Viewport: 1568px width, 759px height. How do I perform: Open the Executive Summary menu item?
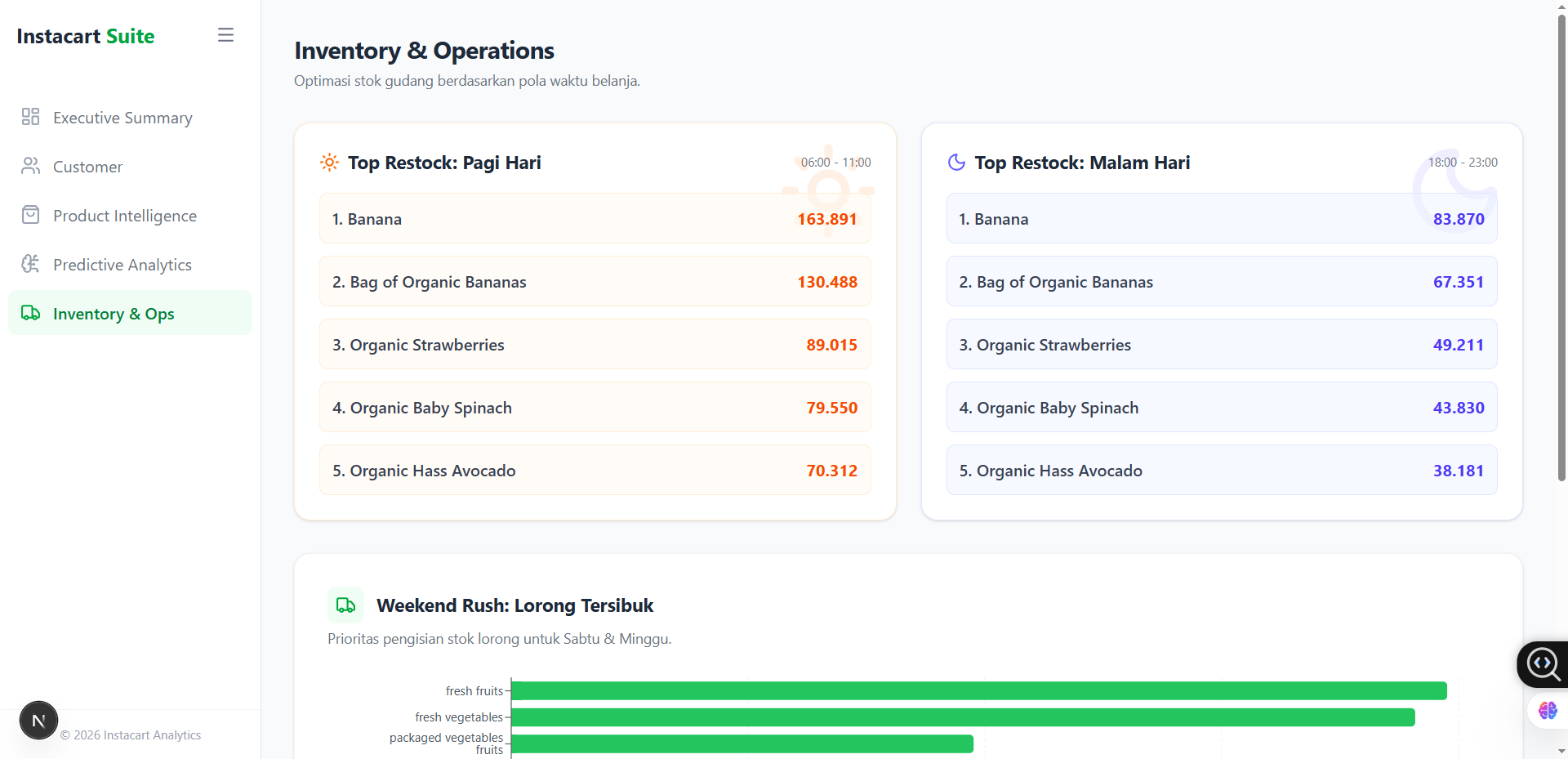point(122,118)
